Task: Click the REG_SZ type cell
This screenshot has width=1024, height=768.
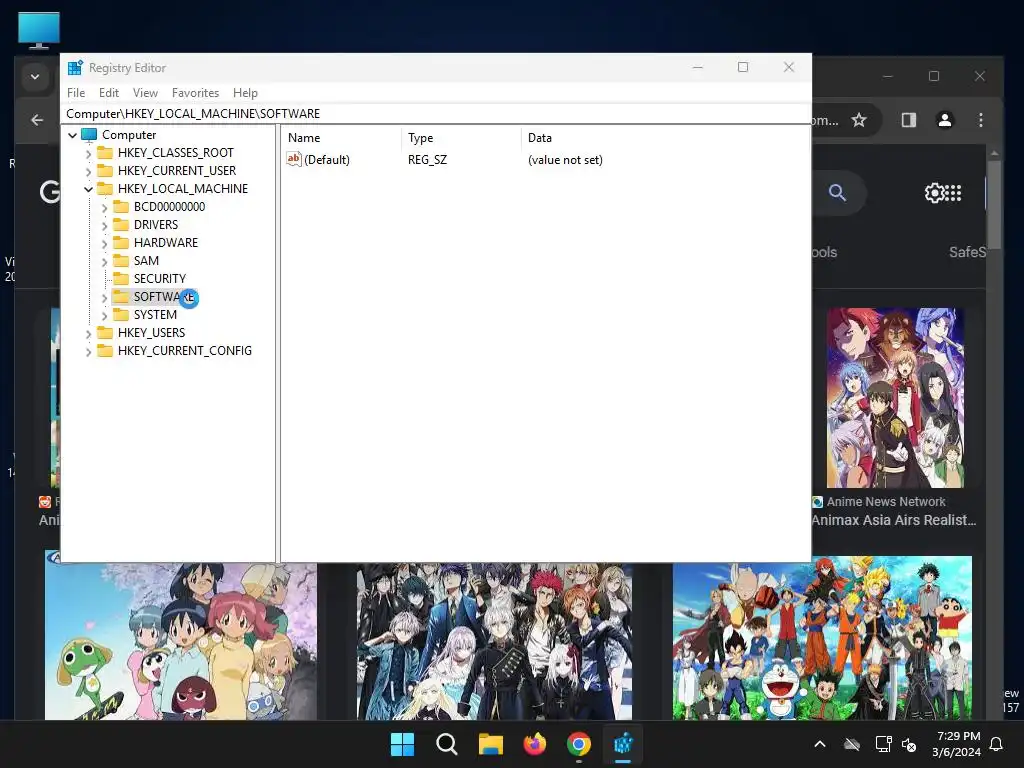Action: [428, 160]
